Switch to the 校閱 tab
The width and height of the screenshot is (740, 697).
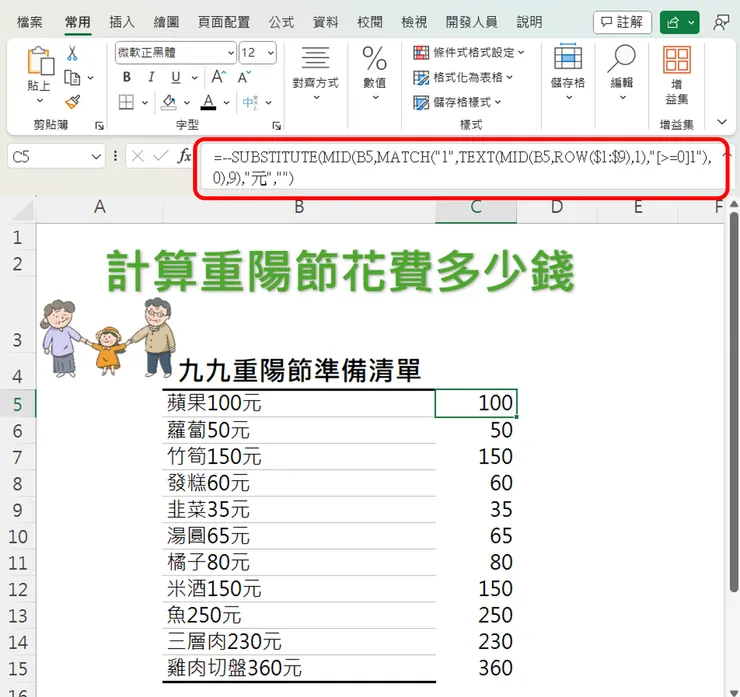370,22
